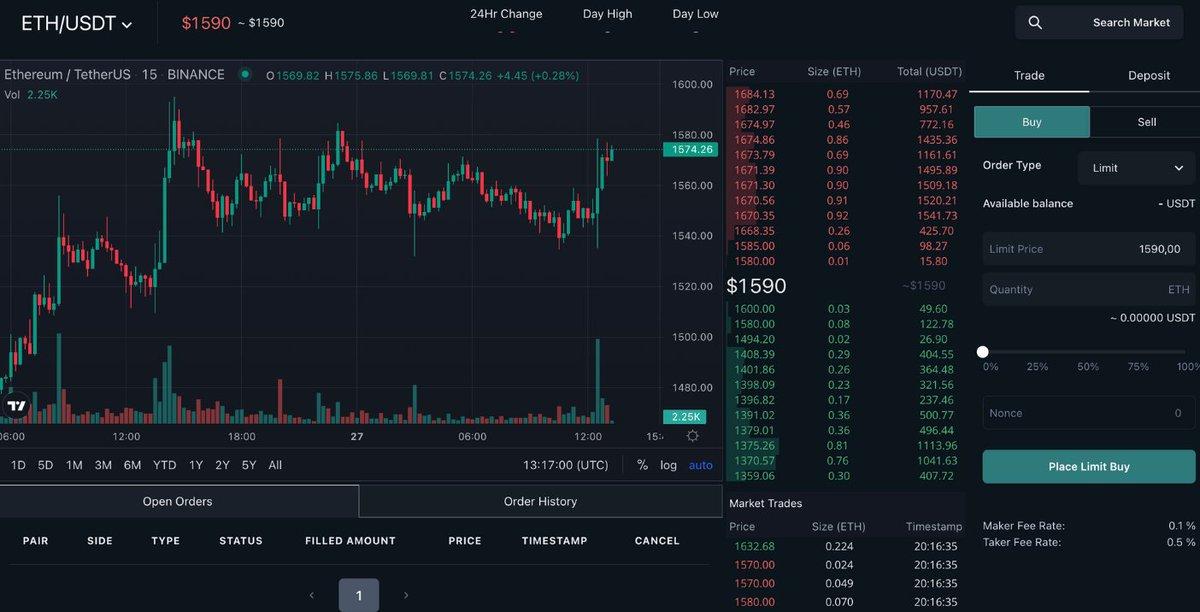Select the 1682.97 ask row
This screenshot has width=1200, height=612.
pyautogui.click(x=845, y=109)
